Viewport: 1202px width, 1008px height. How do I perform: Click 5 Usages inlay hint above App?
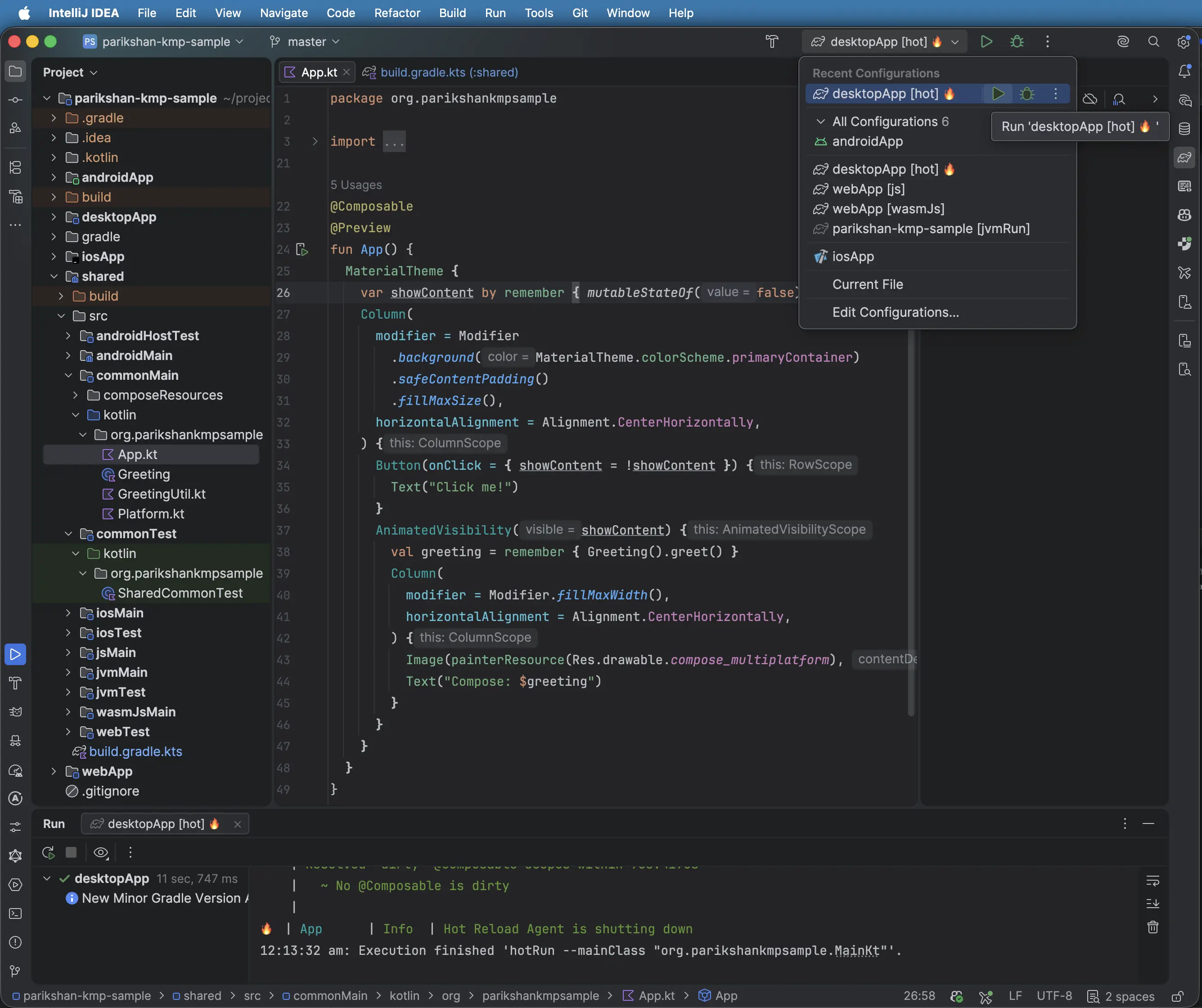tap(356, 185)
